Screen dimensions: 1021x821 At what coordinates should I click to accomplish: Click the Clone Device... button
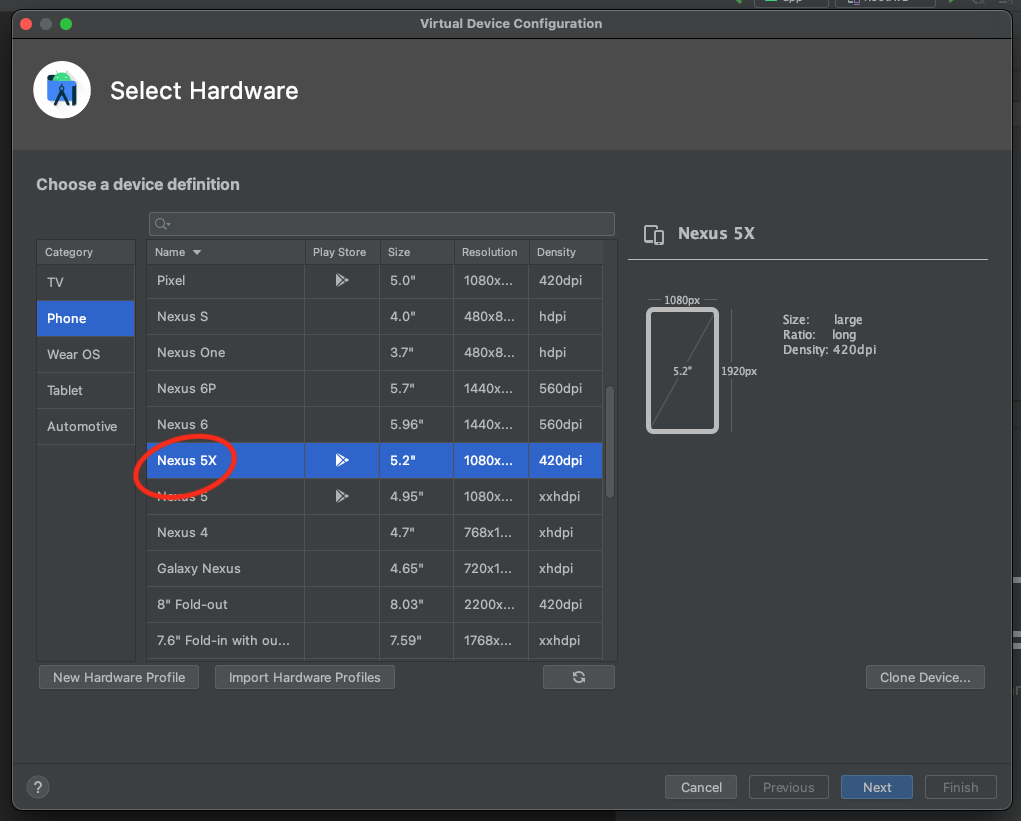pos(925,677)
